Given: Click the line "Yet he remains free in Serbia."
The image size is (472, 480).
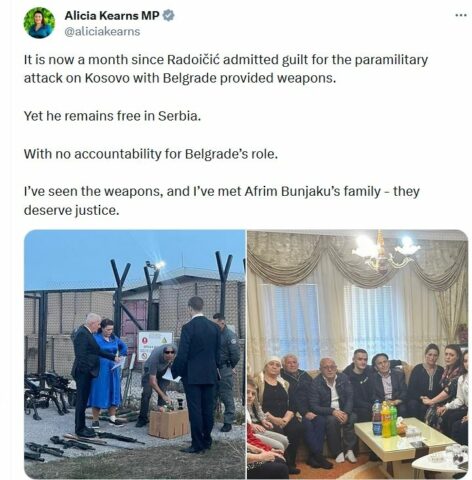Looking at the screenshot, I should coord(112,116).
